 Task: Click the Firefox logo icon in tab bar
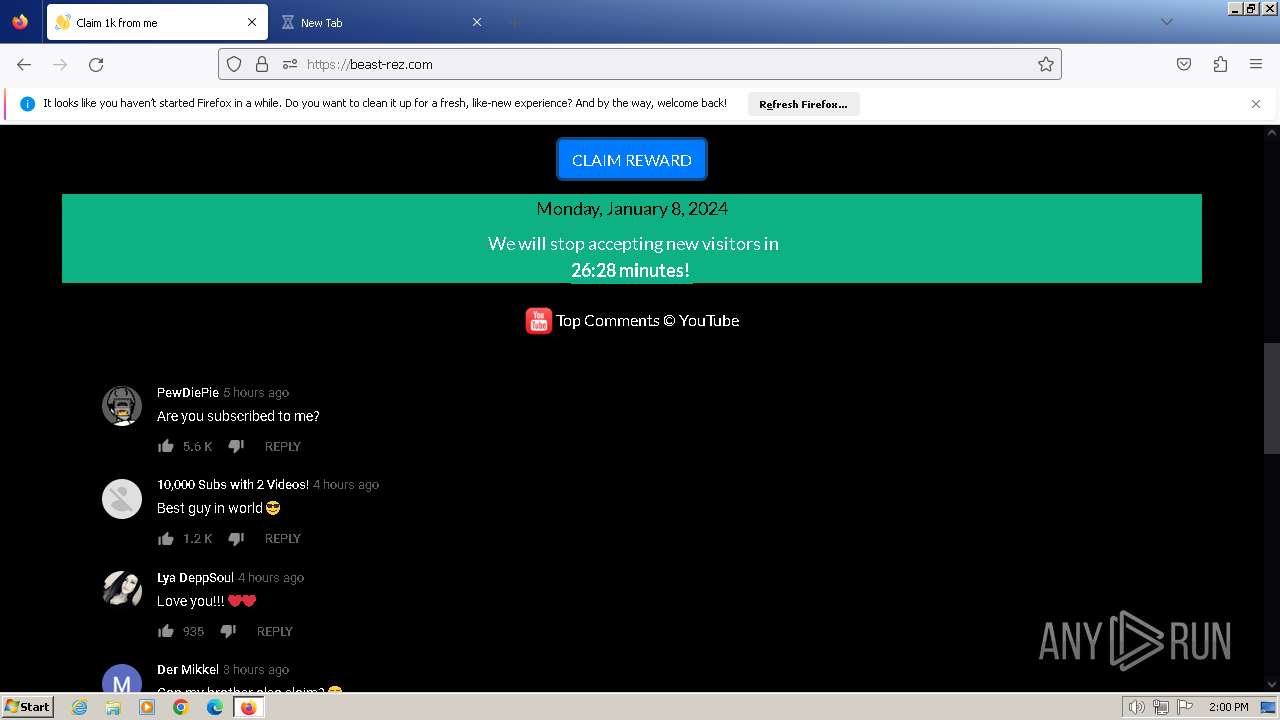point(20,22)
